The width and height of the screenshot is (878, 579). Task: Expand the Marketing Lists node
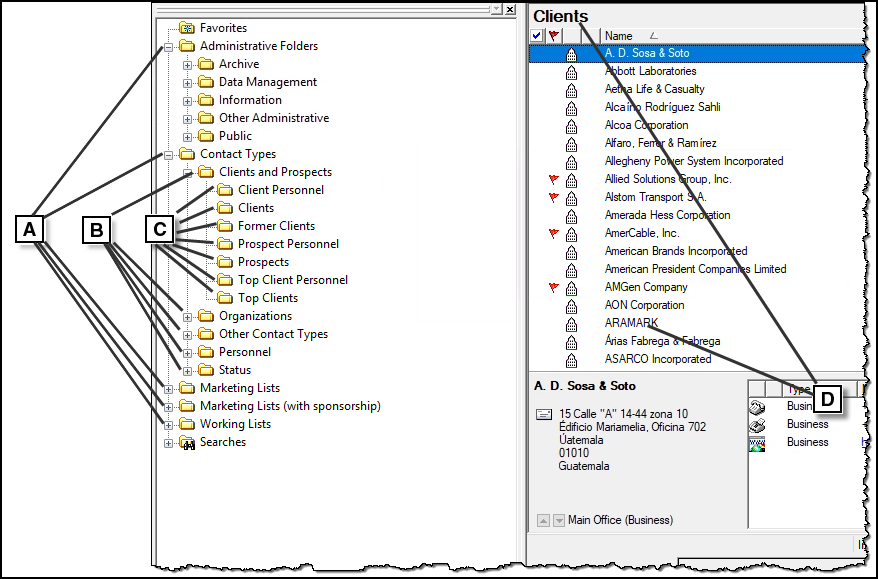[x=168, y=389]
